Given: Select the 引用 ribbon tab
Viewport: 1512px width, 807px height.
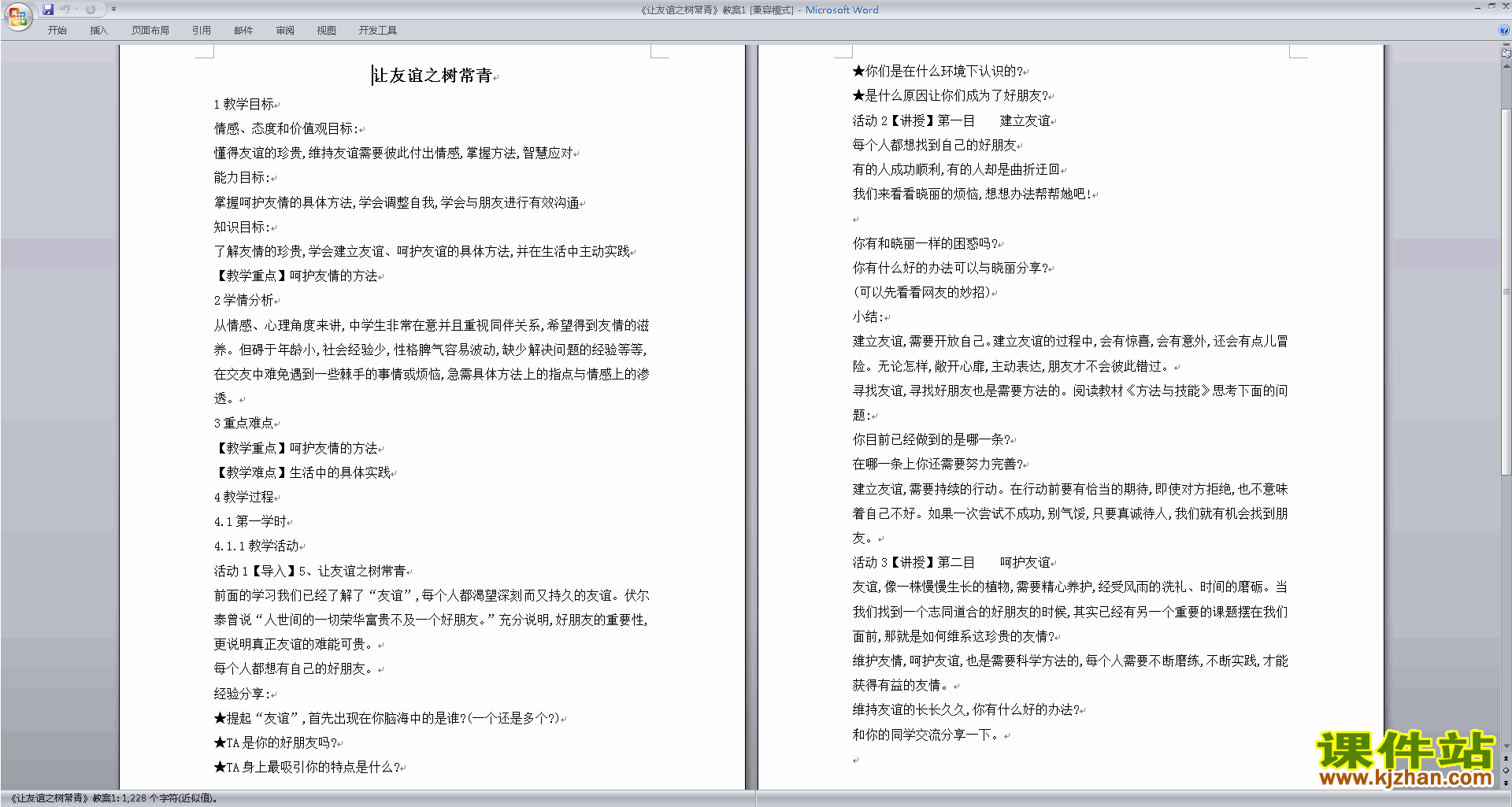Looking at the screenshot, I should pos(202,31).
